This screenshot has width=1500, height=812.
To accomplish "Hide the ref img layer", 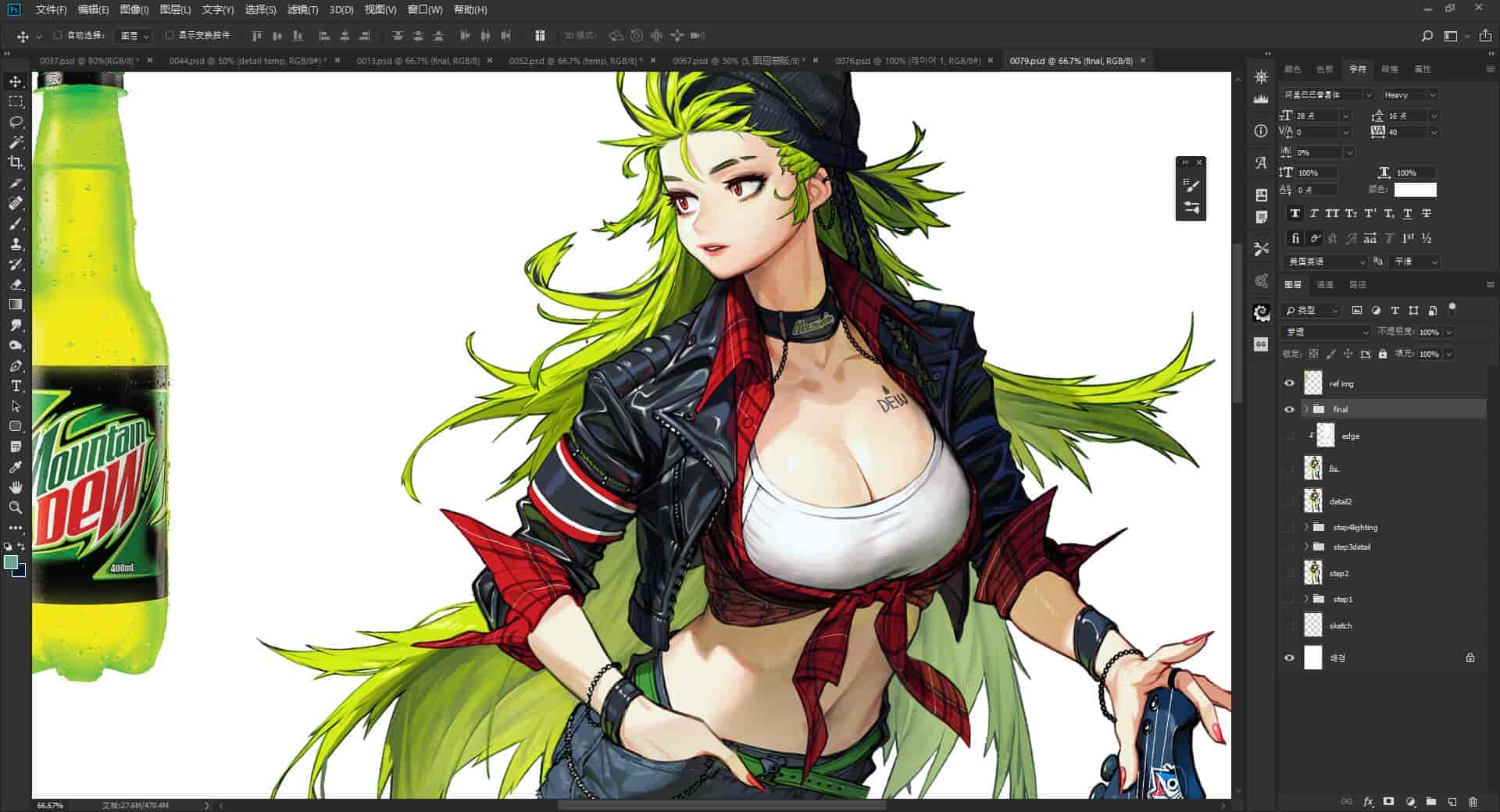I will click(1289, 383).
